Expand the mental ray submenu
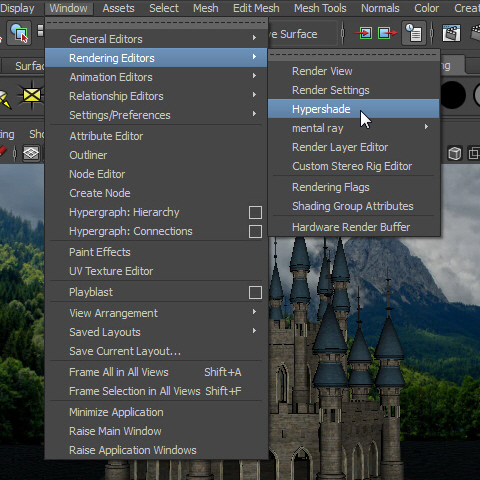The width and height of the screenshot is (480, 480). pyautogui.click(x=353, y=128)
